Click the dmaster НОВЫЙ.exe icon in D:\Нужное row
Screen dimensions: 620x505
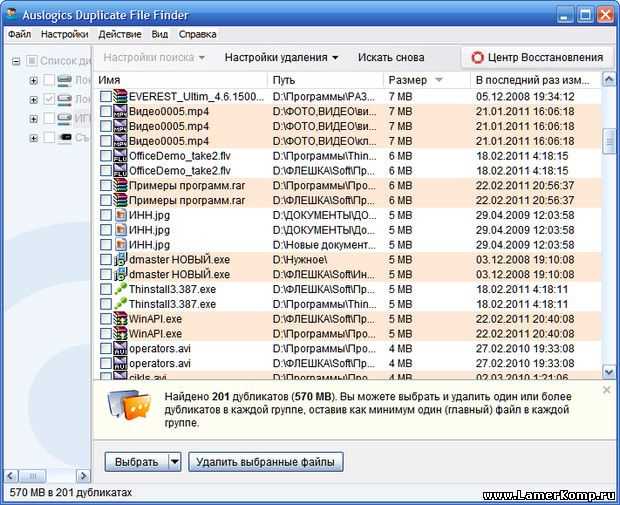tap(120, 259)
